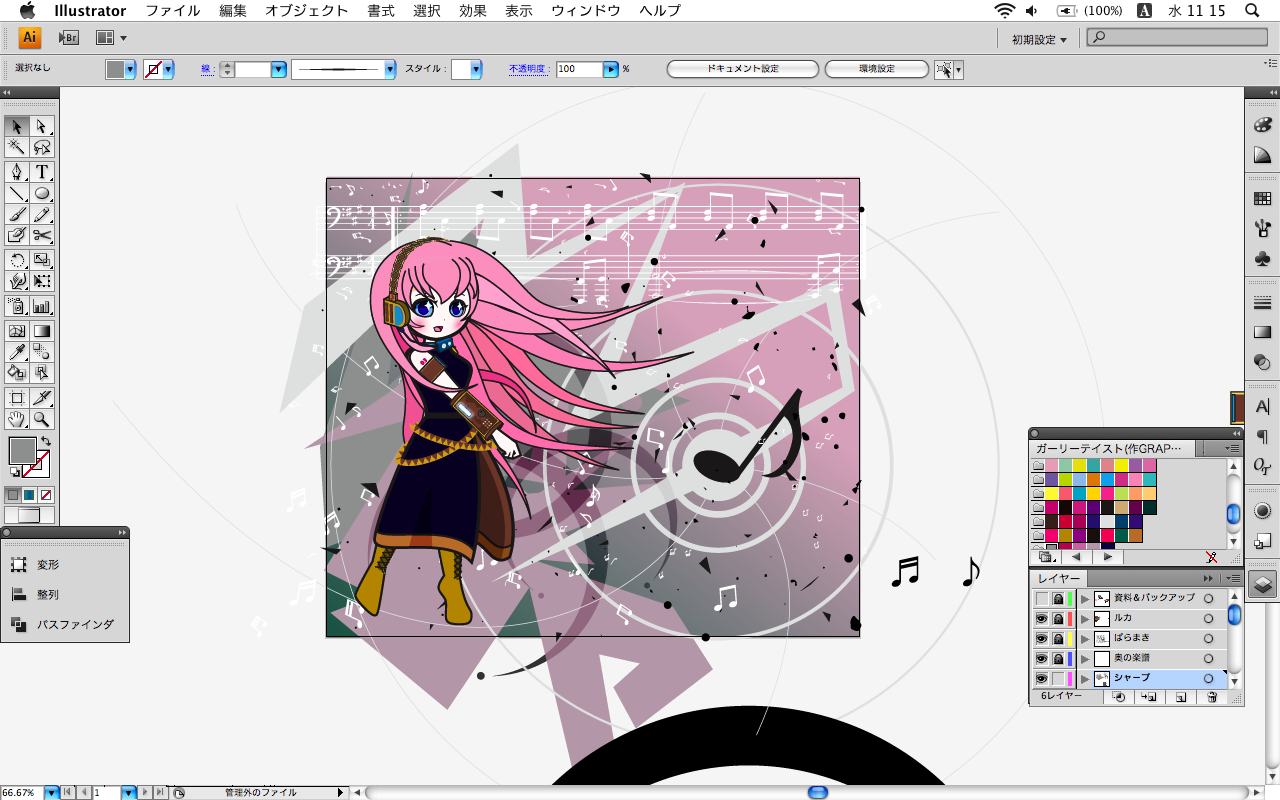Unlock the 奥の楽譜 layer
This screenshot has width=1280, height=800.
pos(1057,658)
